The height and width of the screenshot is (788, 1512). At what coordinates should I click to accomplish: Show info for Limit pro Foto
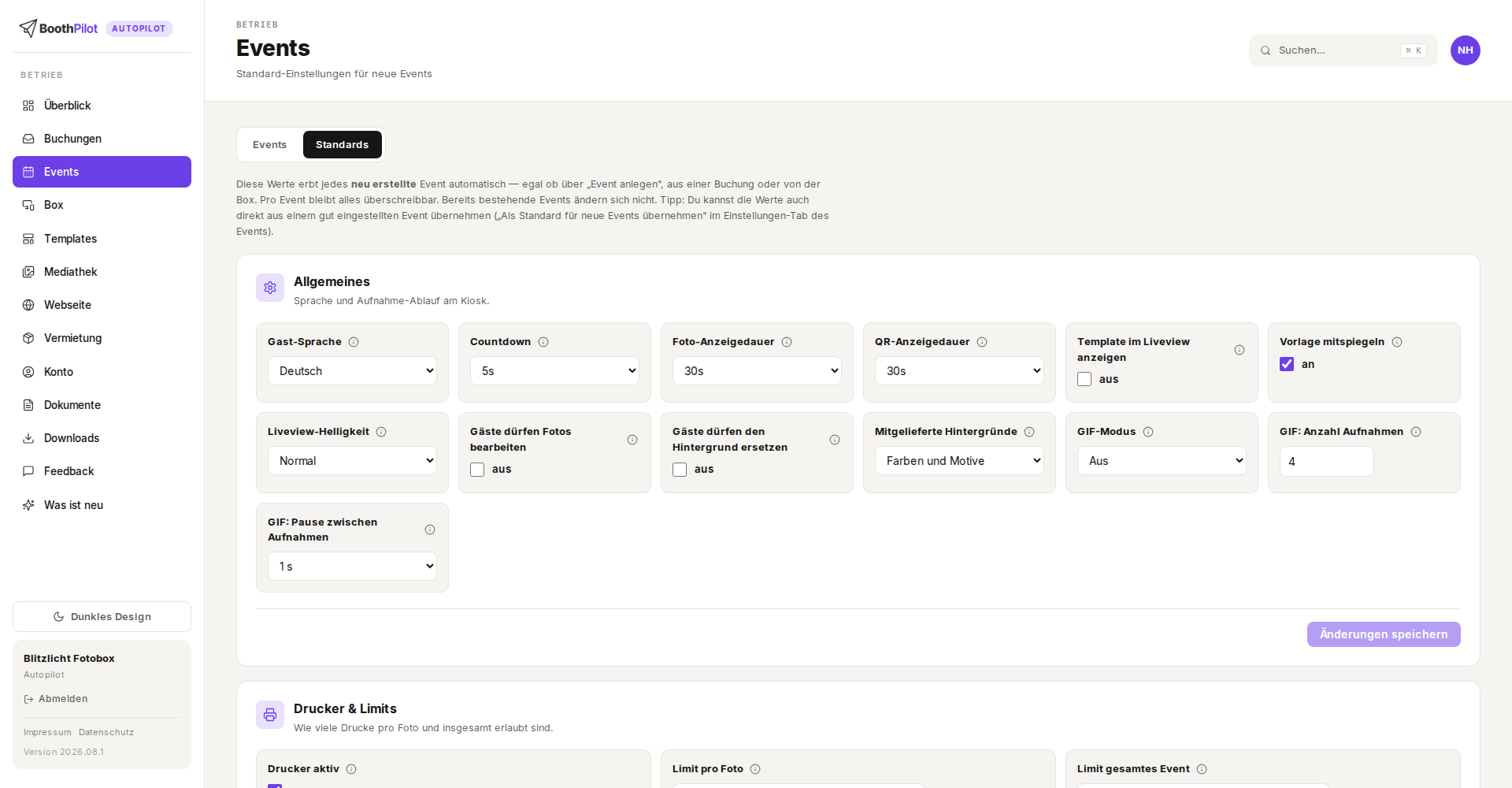(x=755, y=769)
